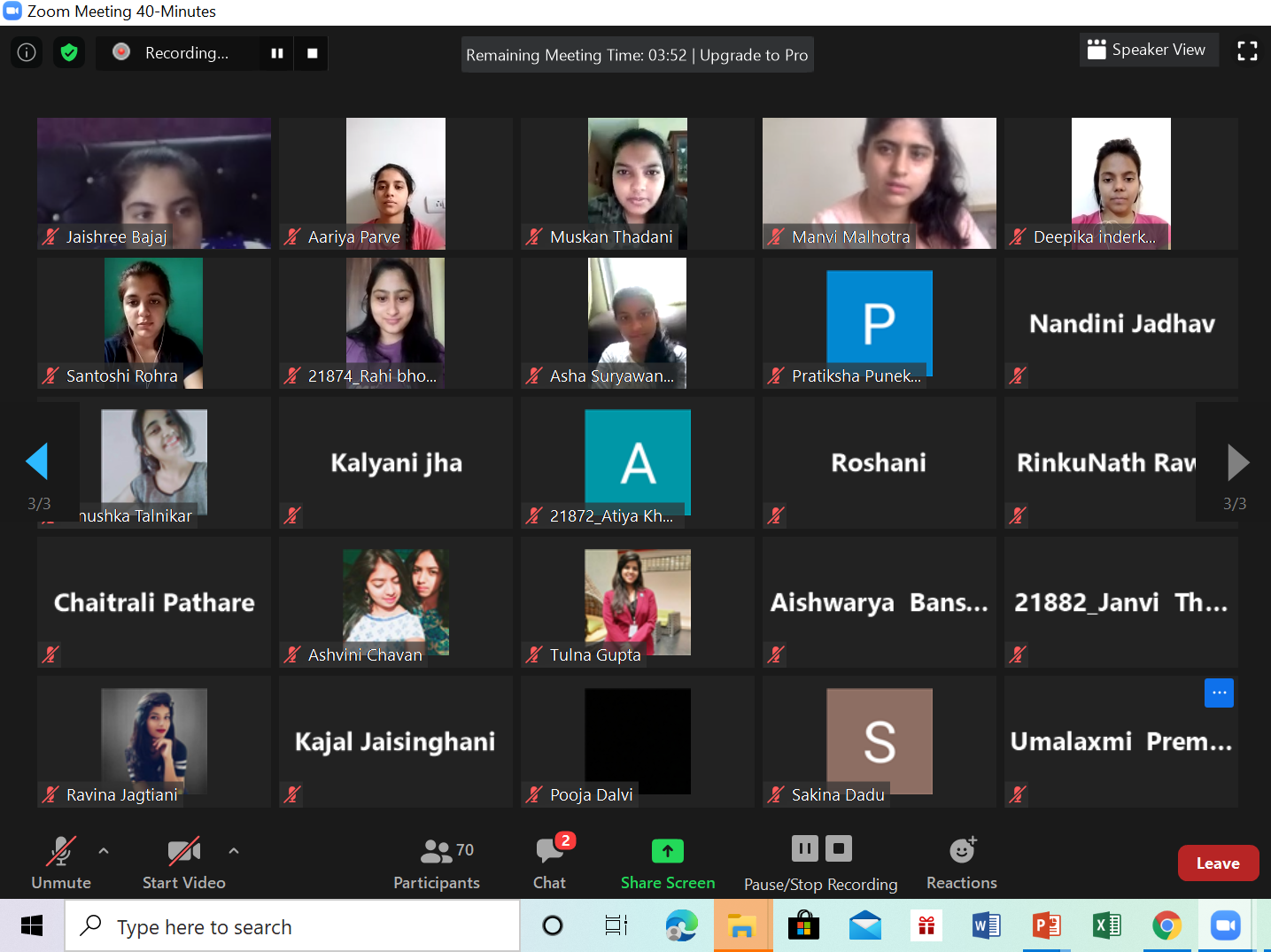The image size is (1271, 952).
Task: Click the Windows taskbar search box
Action: (x=292, y=927)
